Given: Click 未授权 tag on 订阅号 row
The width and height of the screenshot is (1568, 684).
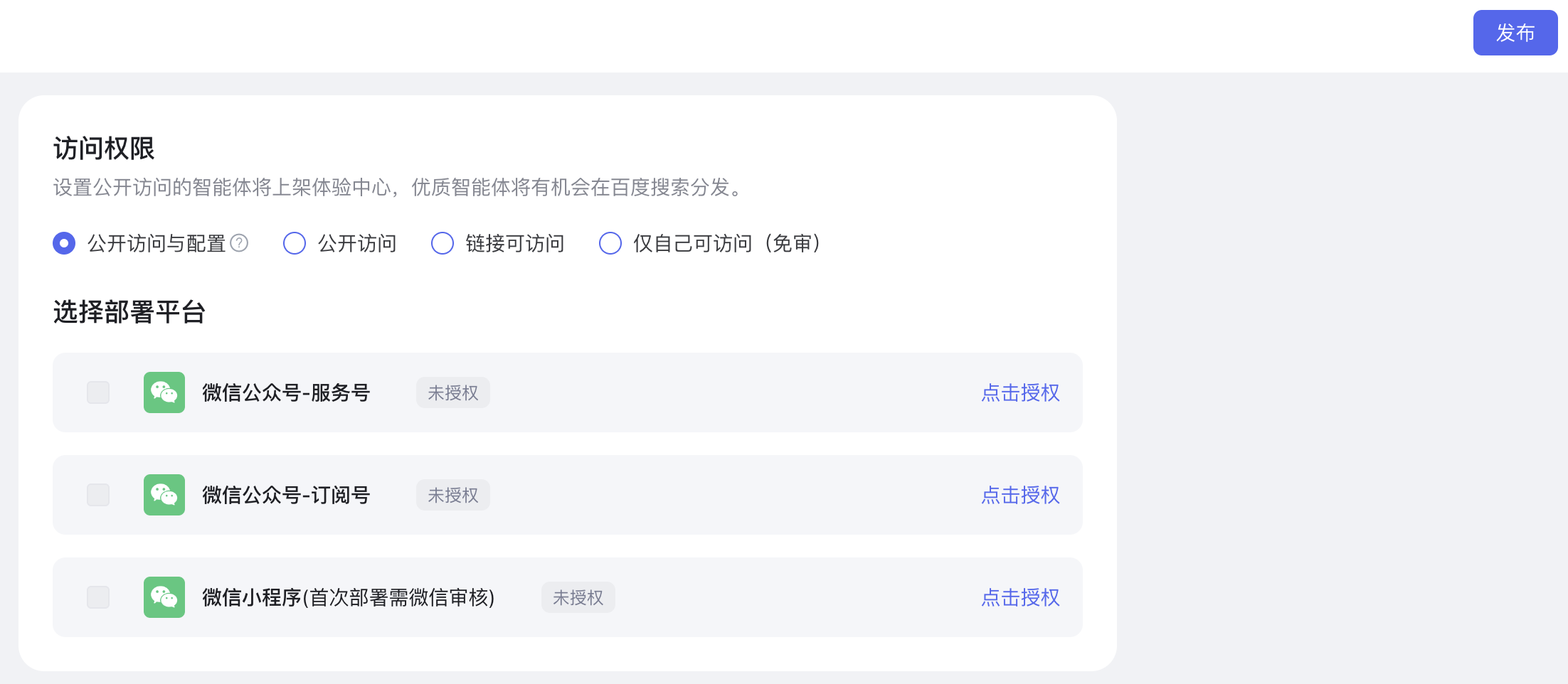Looking at the screenshot, I should click(x=453, y=495).
